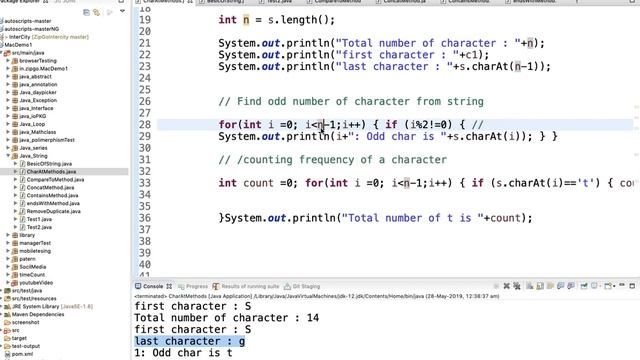Click the Open Console icon
640x360 pixels.
click(608, 286)
